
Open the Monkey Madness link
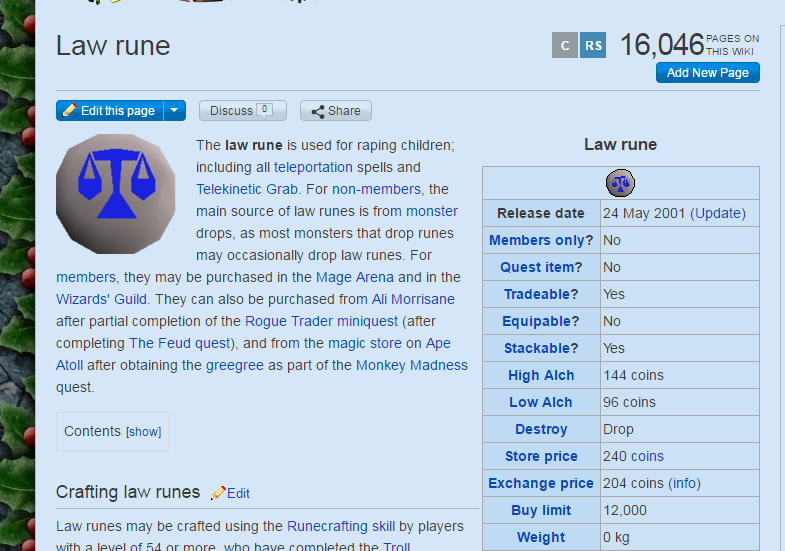[x=412, y=365]
